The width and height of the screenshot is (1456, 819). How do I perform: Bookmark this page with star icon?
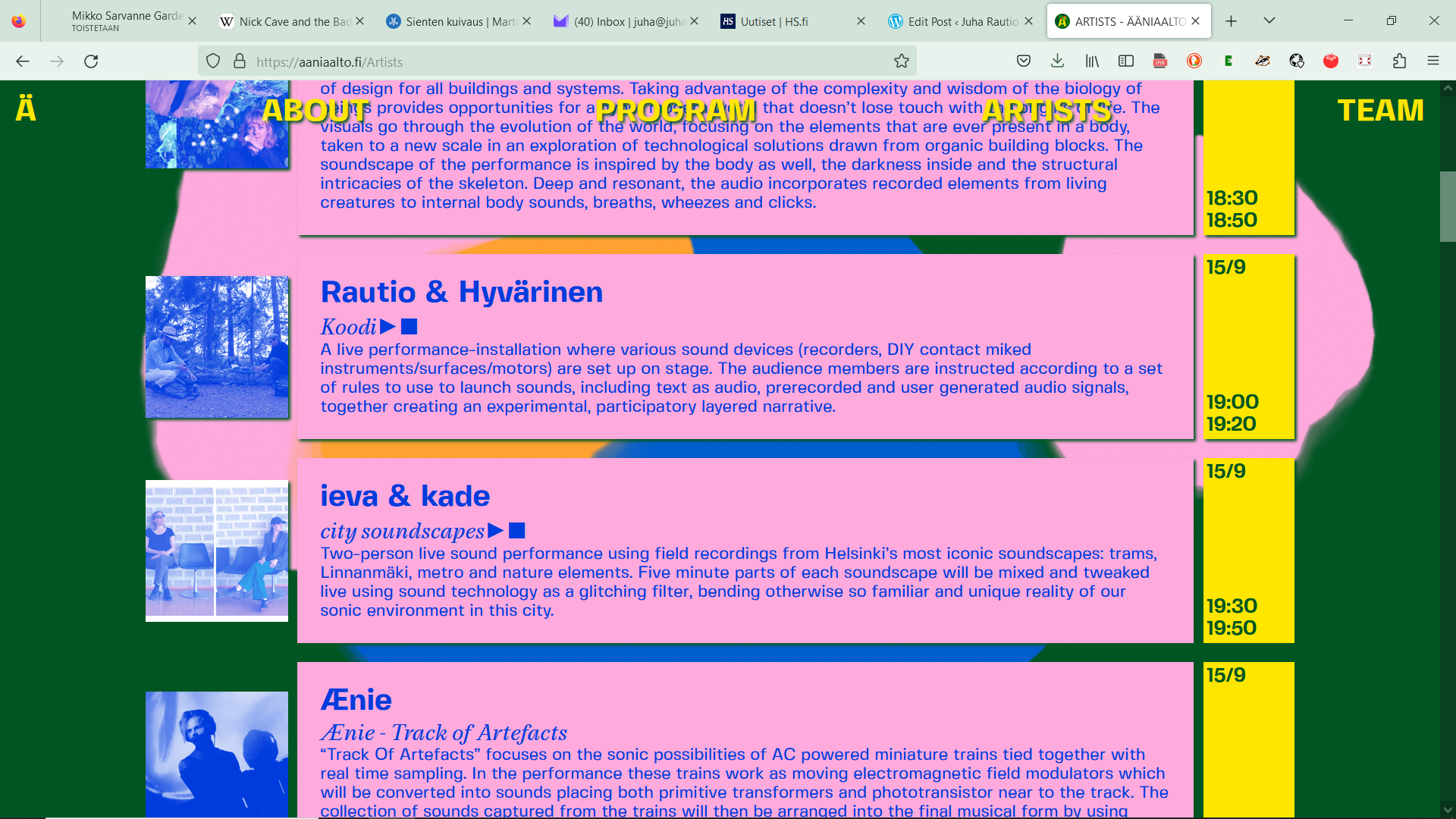(901, 61)
